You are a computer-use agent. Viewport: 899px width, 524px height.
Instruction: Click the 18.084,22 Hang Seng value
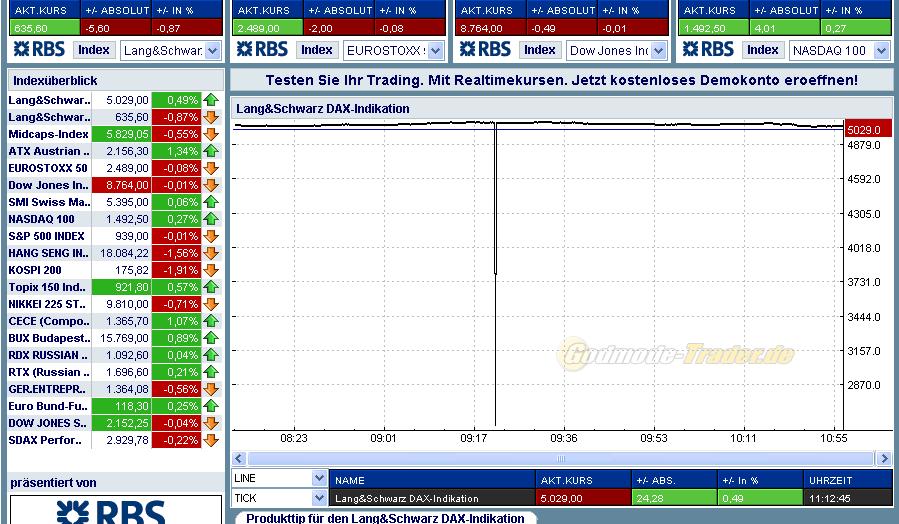pos(124,253)
